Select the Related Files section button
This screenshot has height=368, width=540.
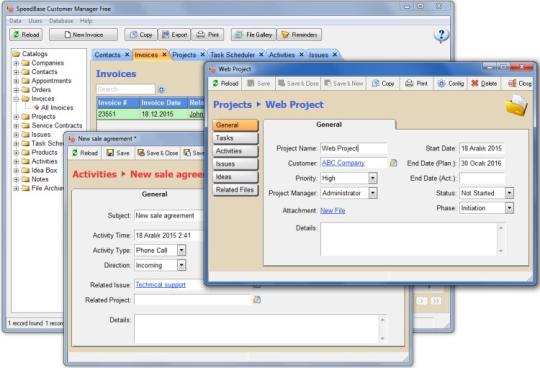tap(235, 190)
